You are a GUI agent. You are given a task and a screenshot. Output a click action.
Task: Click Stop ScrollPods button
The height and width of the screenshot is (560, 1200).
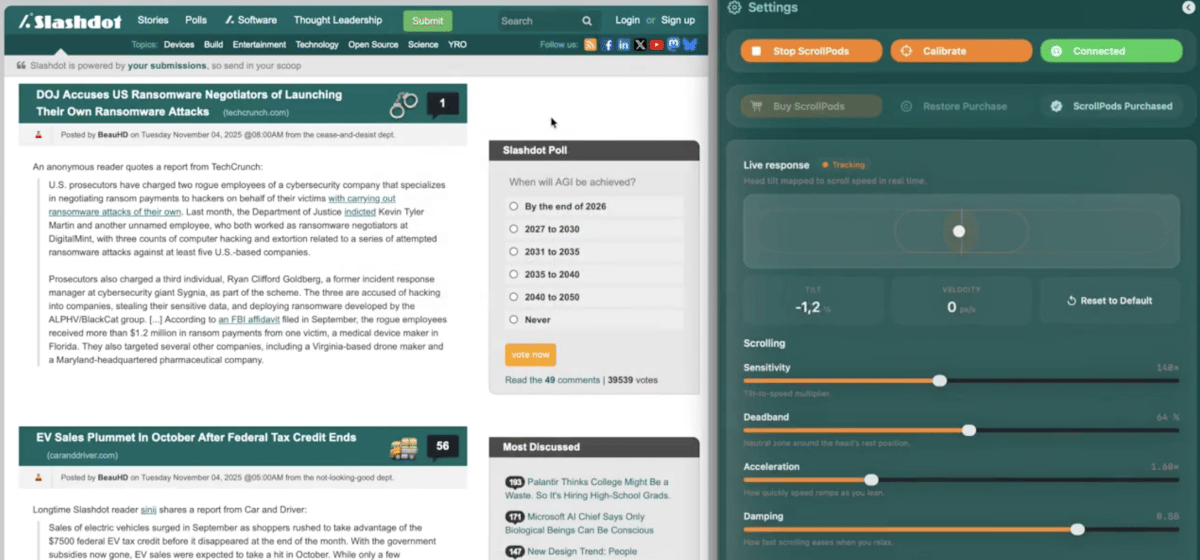pos(811,51)
